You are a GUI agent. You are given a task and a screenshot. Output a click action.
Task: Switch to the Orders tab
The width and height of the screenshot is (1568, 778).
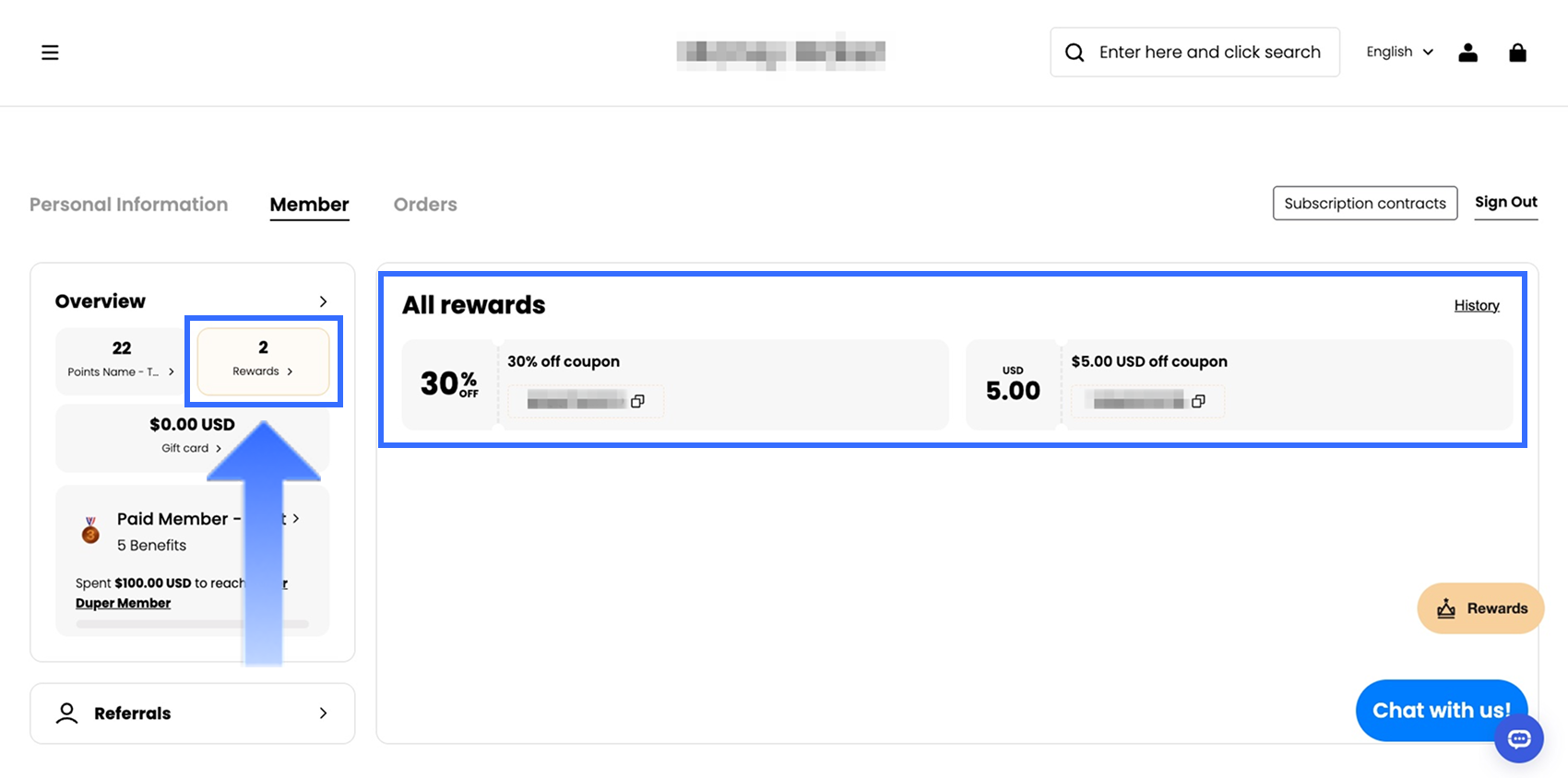(425, 205)
